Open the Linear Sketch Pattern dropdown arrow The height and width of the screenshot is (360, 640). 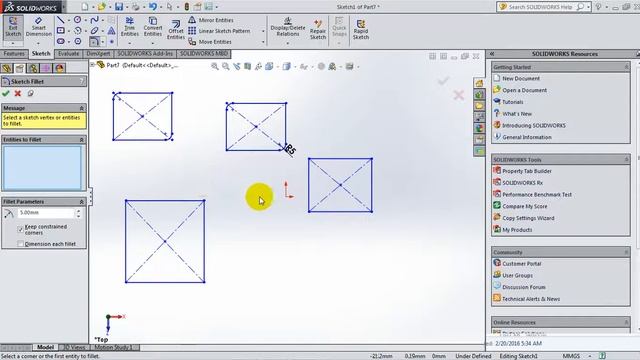[263, 31]
